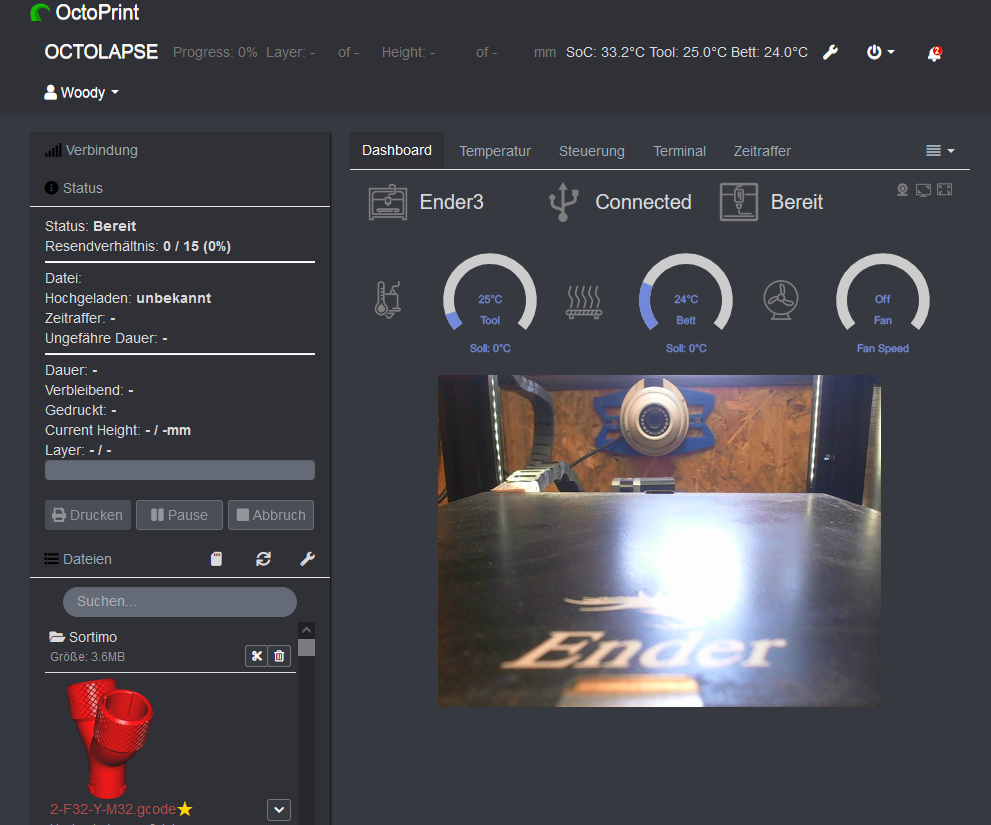
Task: Switch to the Steuerung tab
Action: coord(592,151)
